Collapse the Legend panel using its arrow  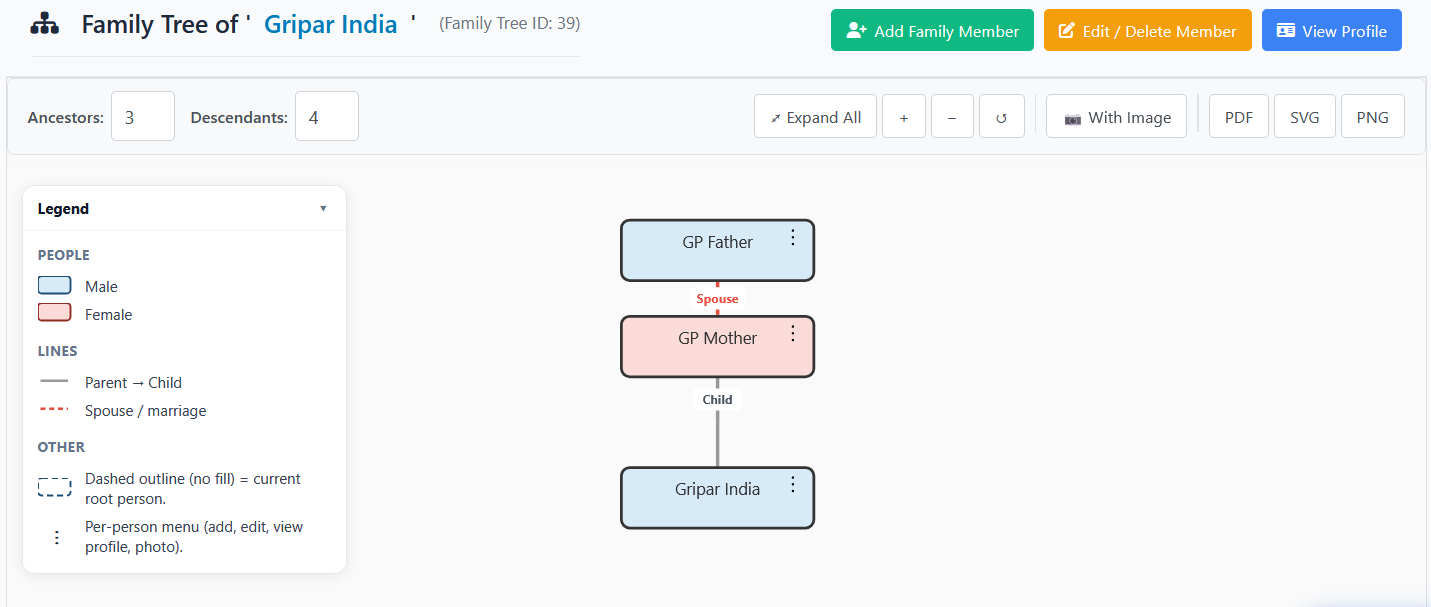click(x=323, y=208)
